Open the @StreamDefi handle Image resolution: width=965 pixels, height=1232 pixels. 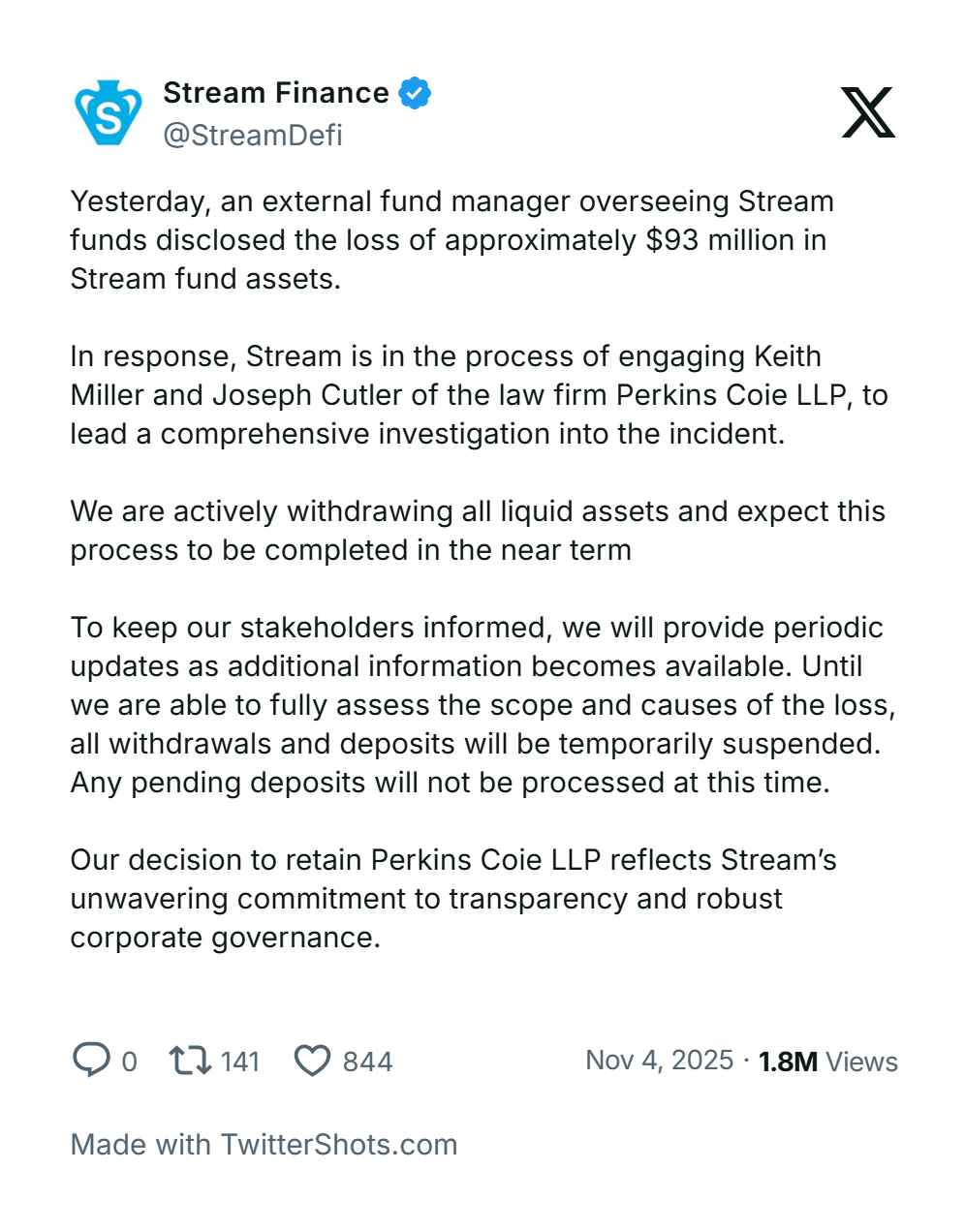[x=252, y=135]
